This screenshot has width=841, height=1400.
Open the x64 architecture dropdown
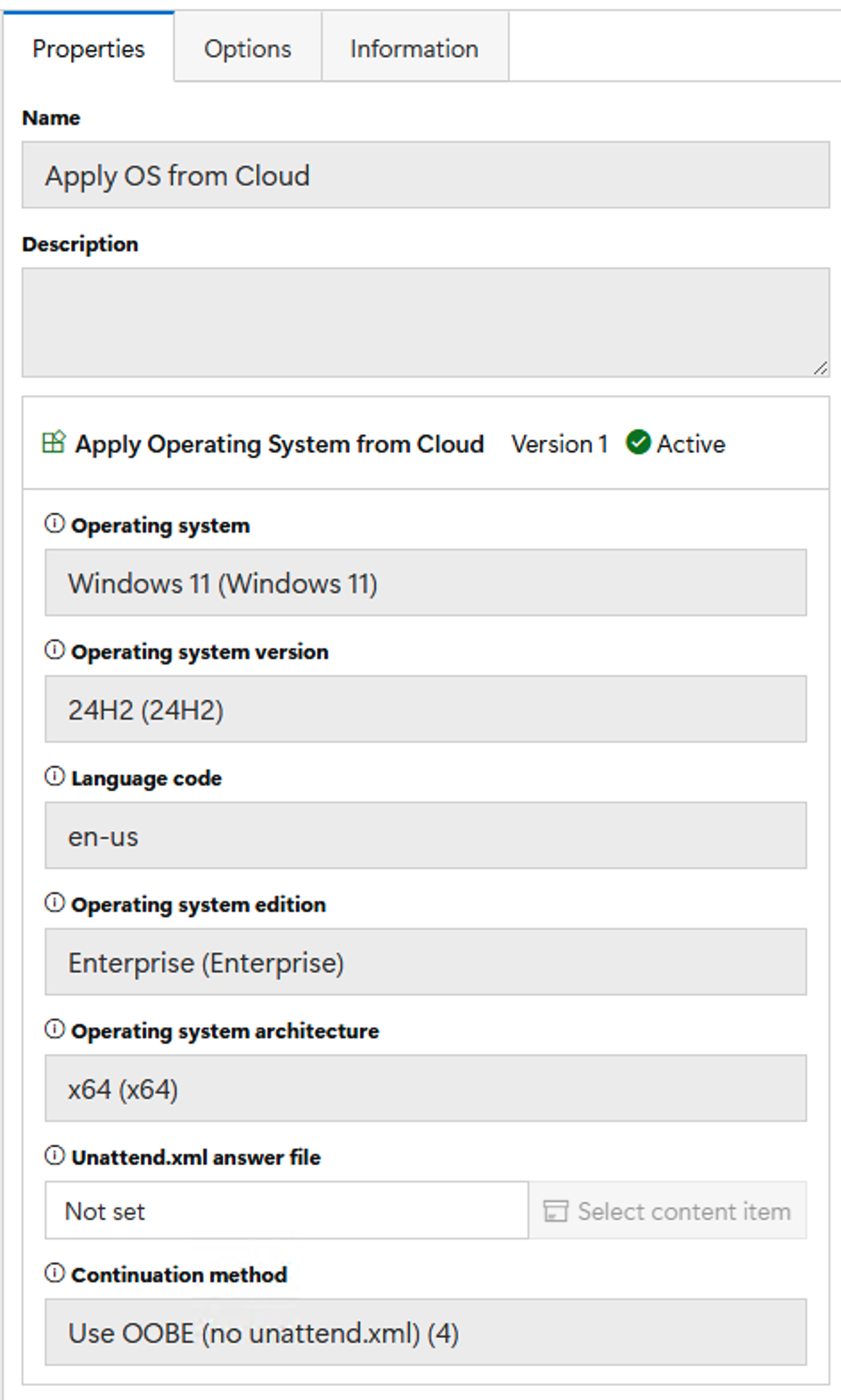[x=426, y=1089]
